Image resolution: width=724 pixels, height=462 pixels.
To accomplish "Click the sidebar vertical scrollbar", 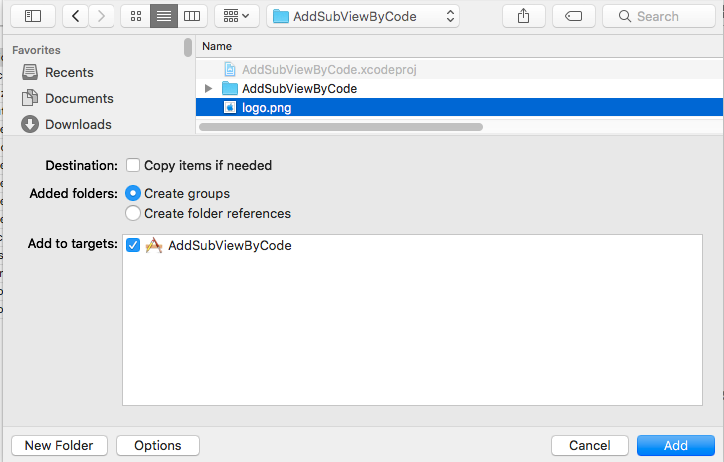I will (x=187, y=48).
